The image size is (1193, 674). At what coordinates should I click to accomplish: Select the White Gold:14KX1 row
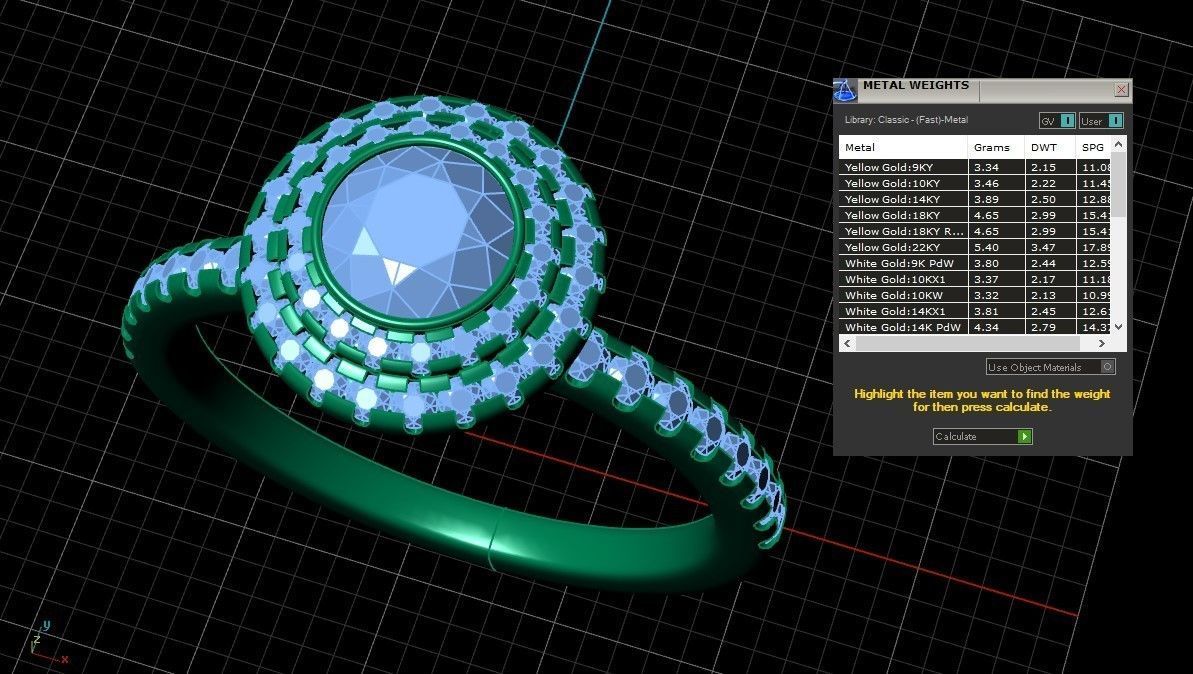tap(975, 311)
